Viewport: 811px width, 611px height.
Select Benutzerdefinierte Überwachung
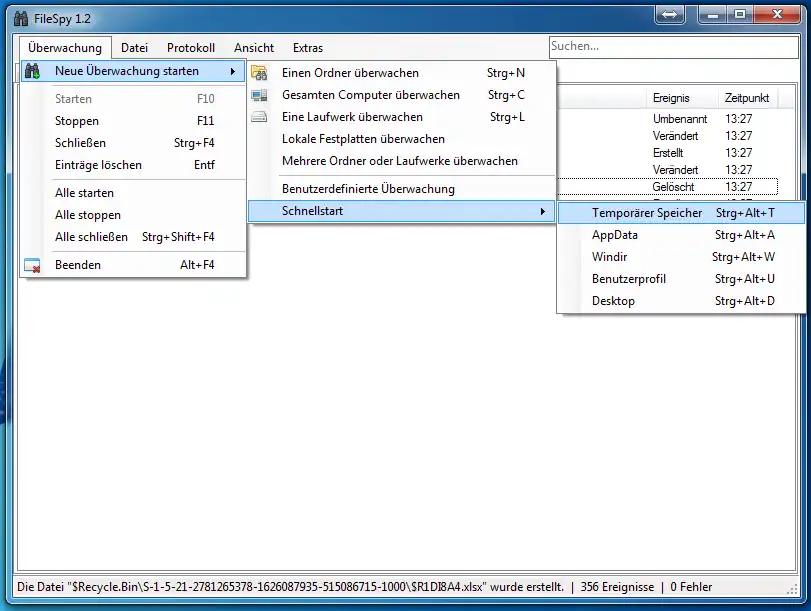(x=402, y=189)
